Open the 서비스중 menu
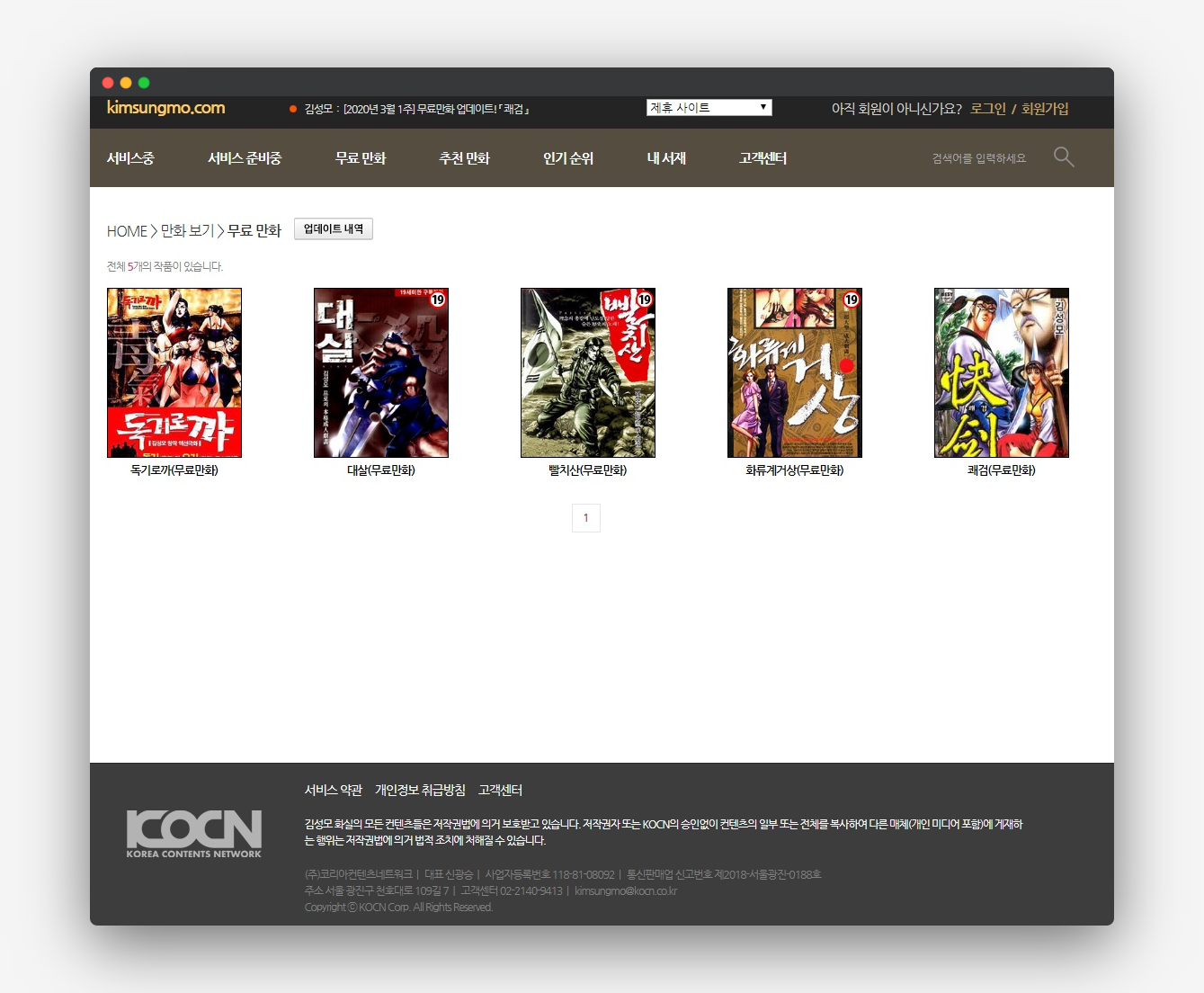The width and height of the screenshot is (1204, 993). [x=130, y=158]
